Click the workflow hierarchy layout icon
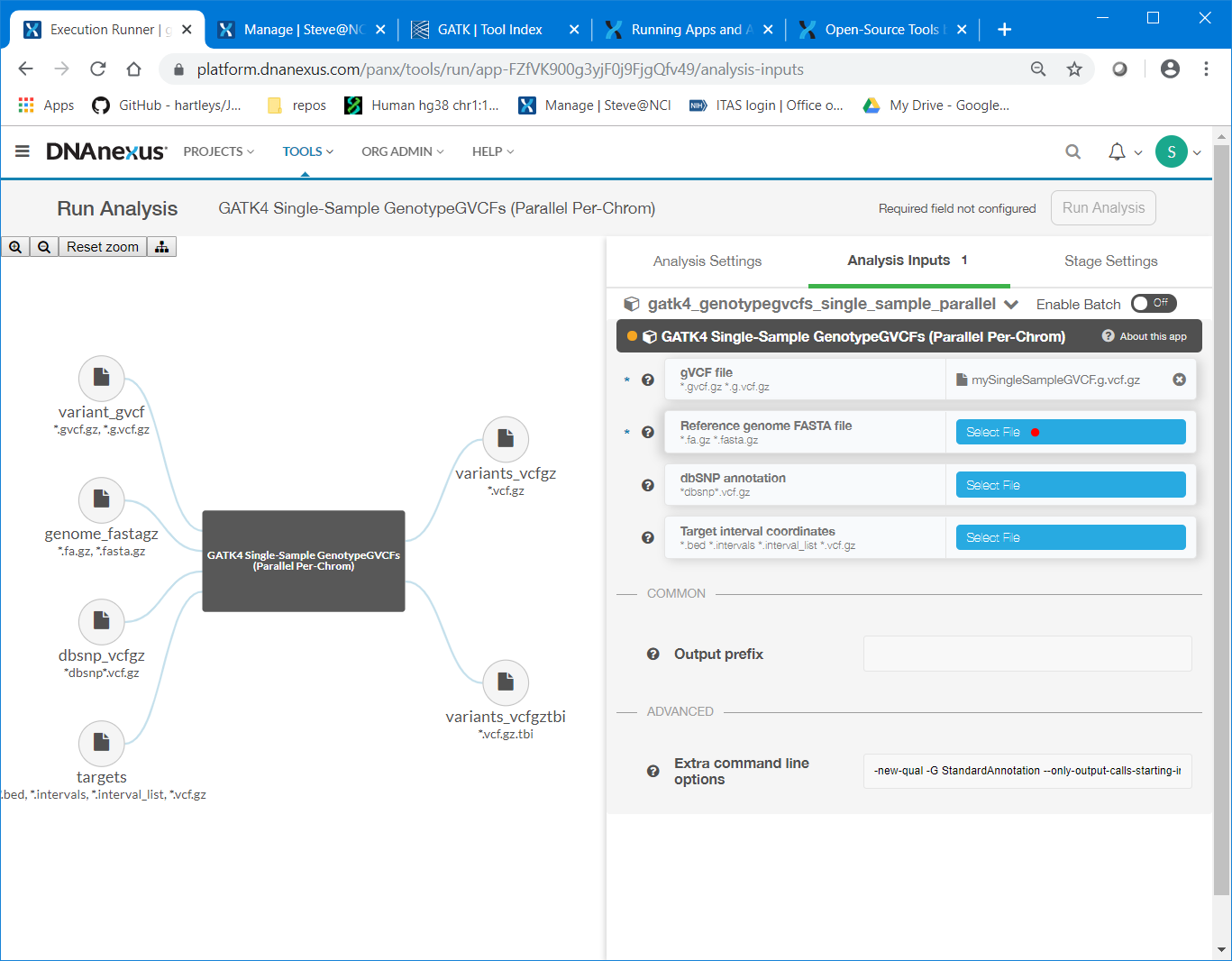The height and width of the screenshot is (961, 1232). (x=162, y=247)
